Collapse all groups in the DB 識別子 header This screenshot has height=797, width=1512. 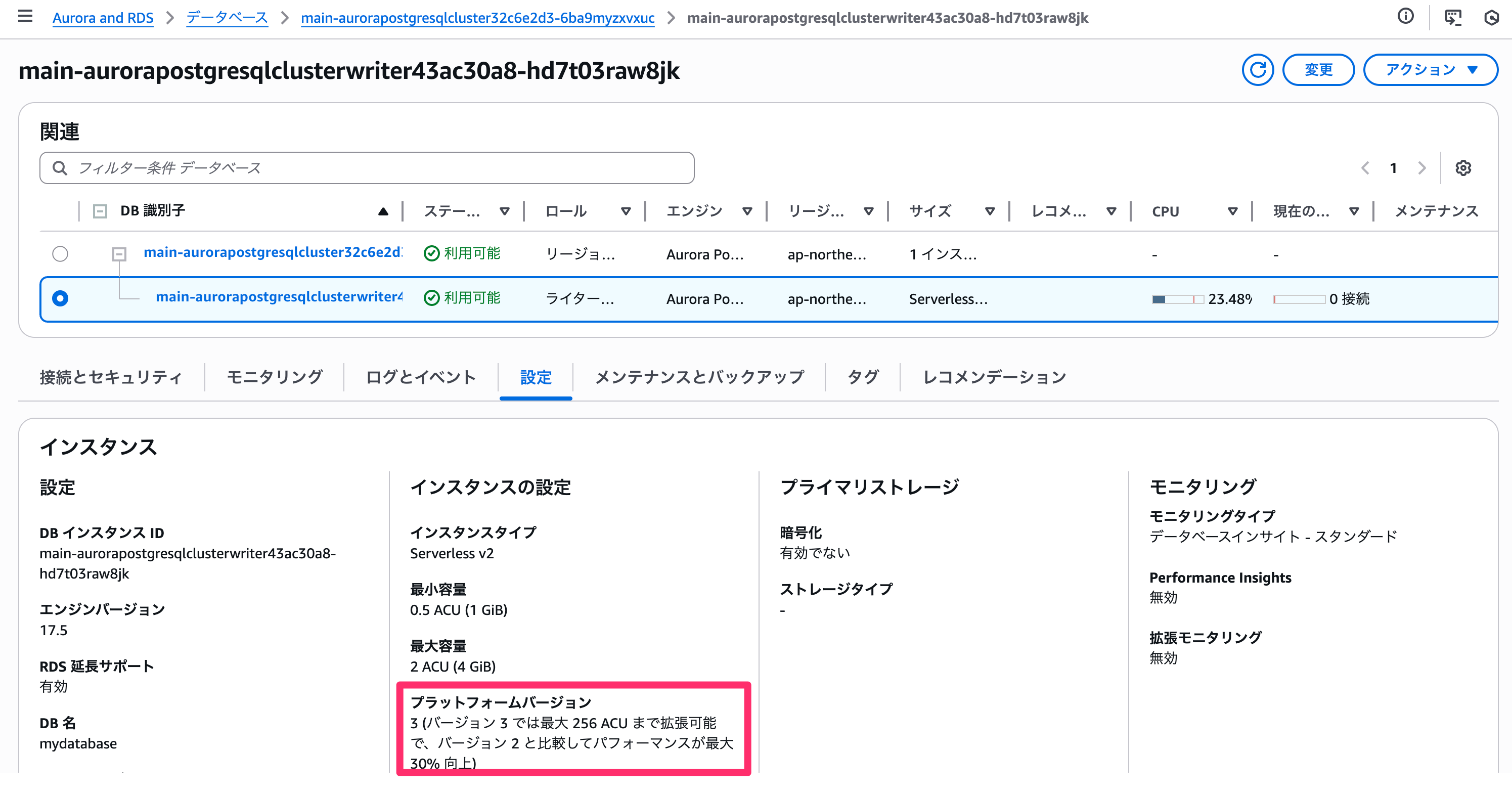point(100,211)
